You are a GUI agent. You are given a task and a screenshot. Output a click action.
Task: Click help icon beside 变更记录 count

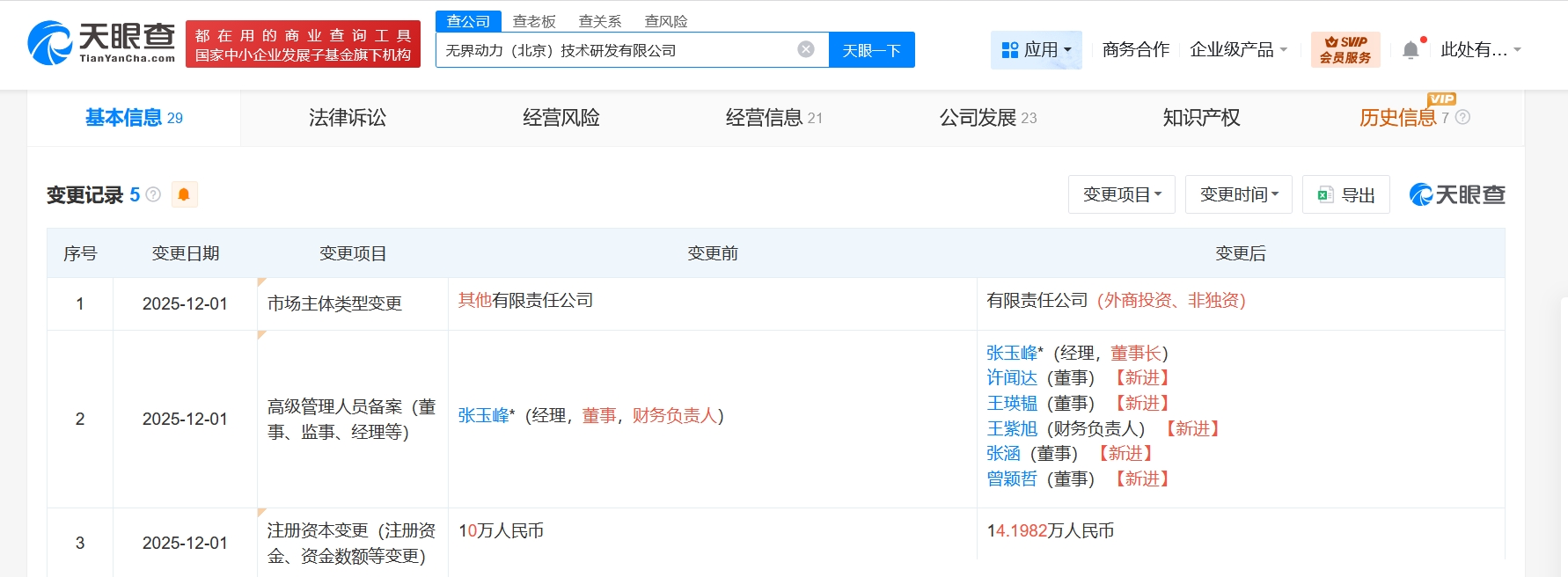coord(153,194)
